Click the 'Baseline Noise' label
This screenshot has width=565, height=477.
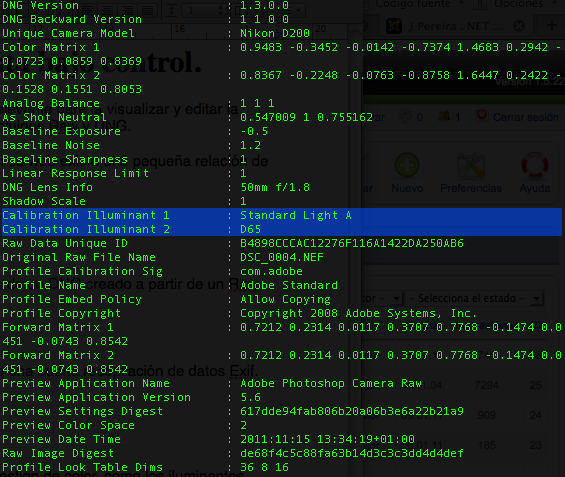tap(51, 145)
